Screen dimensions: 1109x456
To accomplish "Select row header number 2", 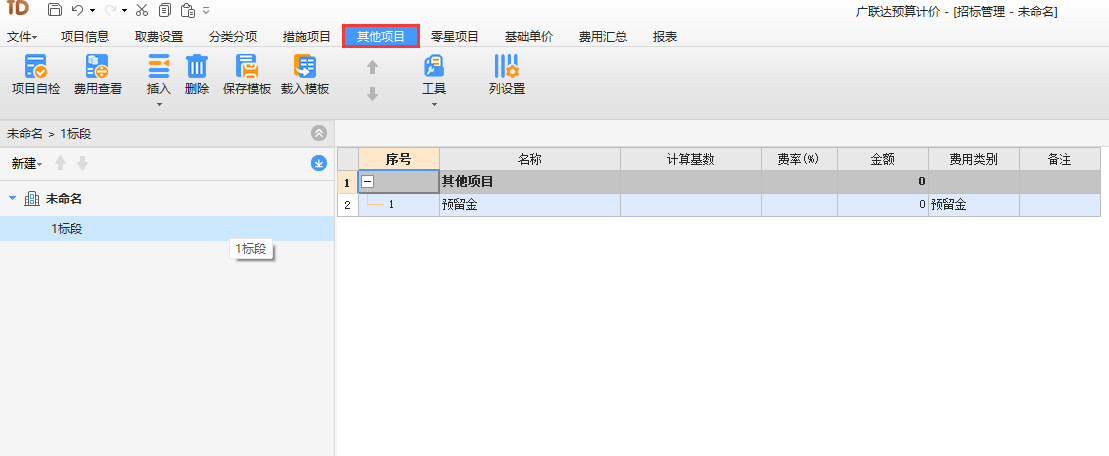I will click(x=347, y=205).
